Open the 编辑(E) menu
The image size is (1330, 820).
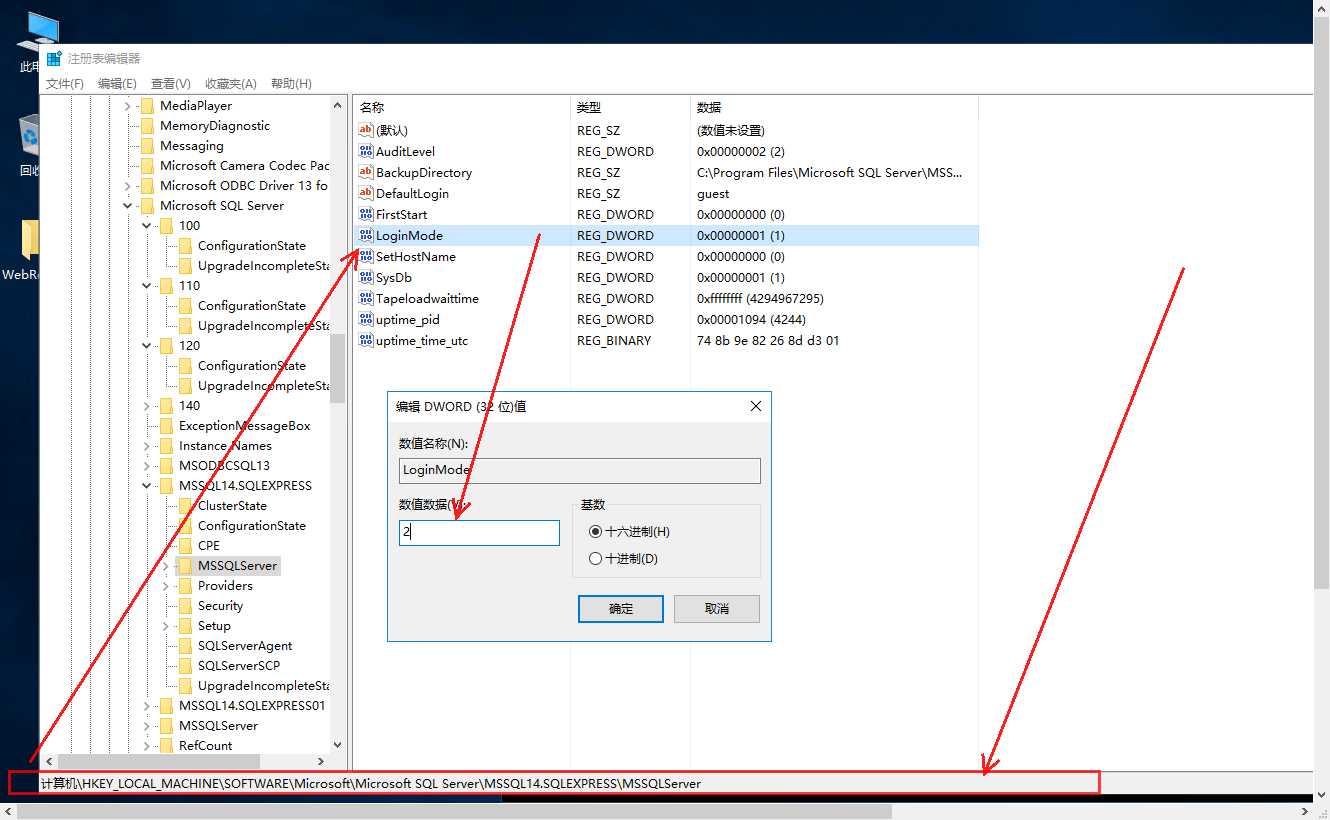pyautogui.click(x=117, y=83)
